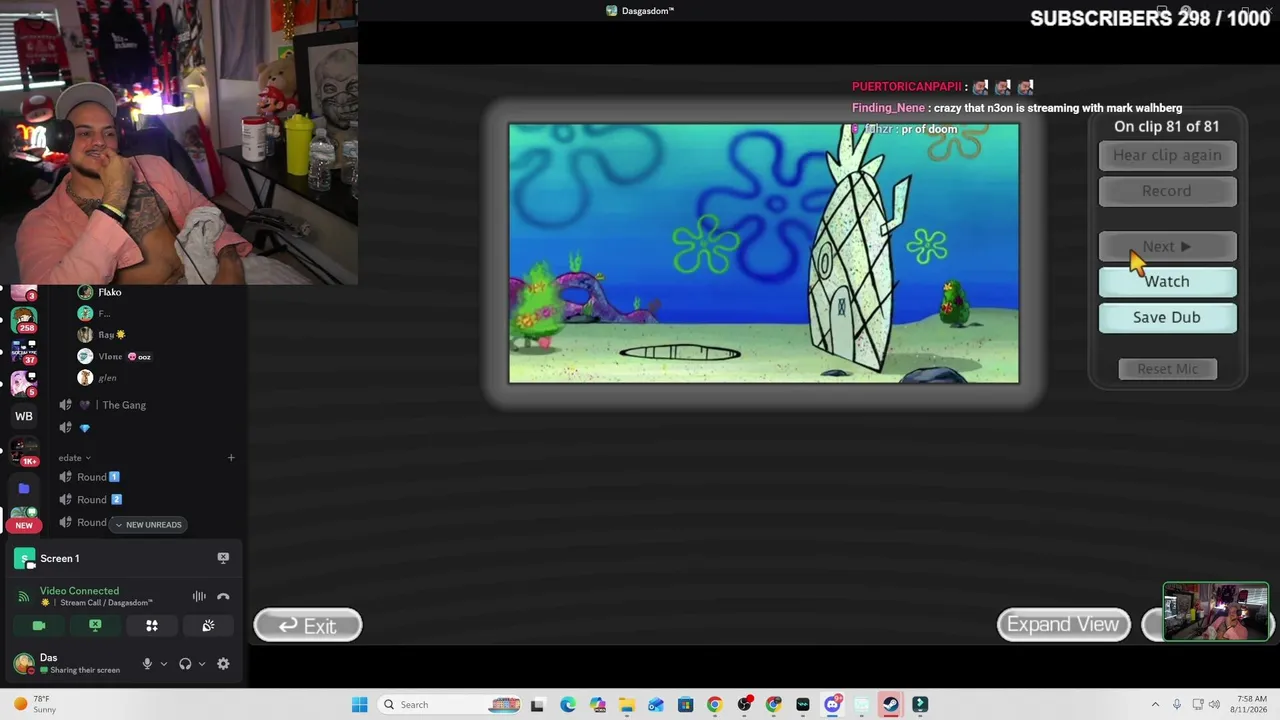Open Discord User Settings gear

point(223,664)
